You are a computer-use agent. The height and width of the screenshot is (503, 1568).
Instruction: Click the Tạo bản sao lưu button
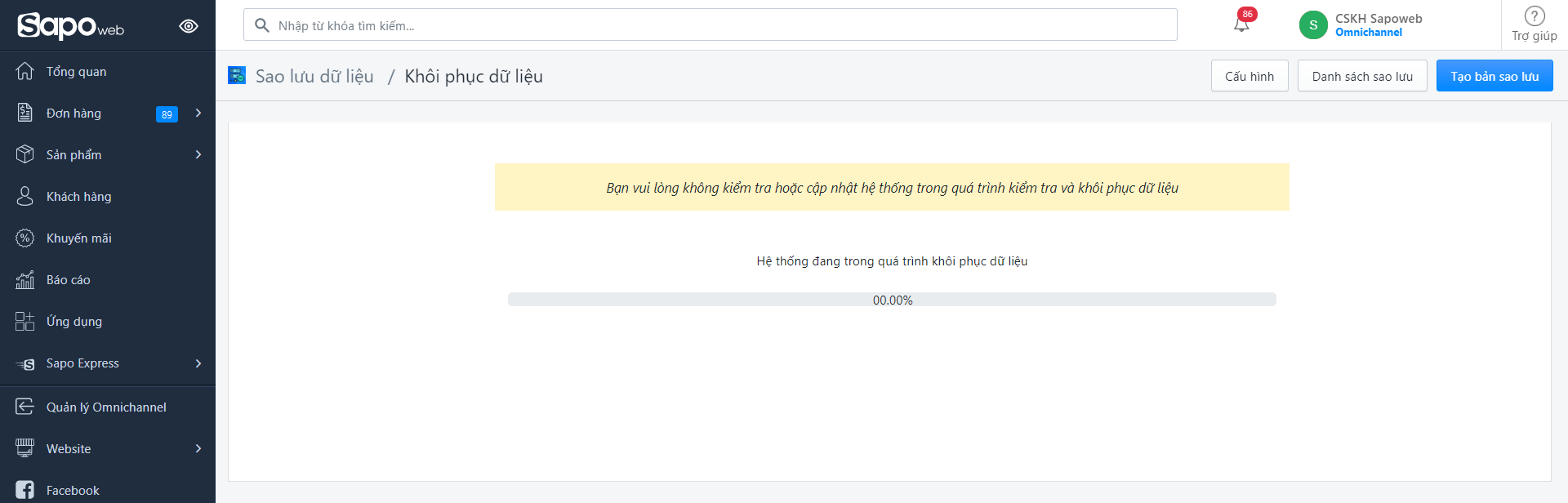pyautogui.click(x=1494, y=77)
